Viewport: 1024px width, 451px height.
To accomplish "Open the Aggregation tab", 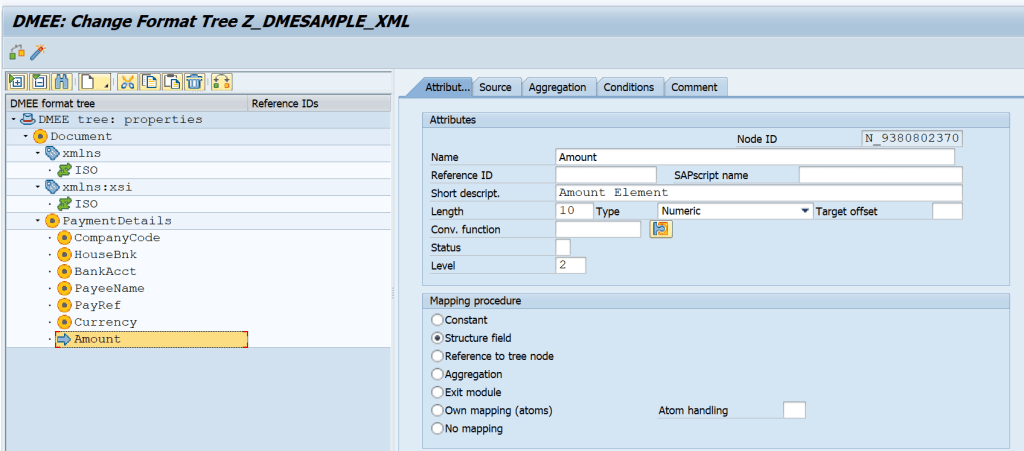I will 558,87.
